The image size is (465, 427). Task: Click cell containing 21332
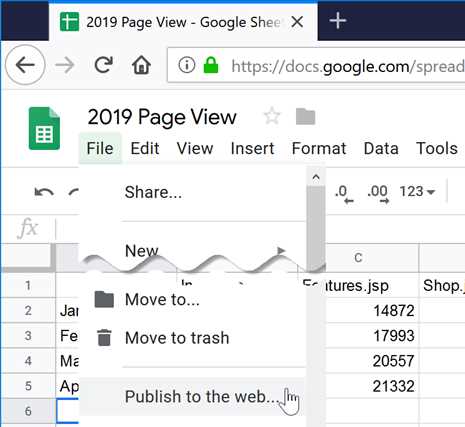point(372,386)
